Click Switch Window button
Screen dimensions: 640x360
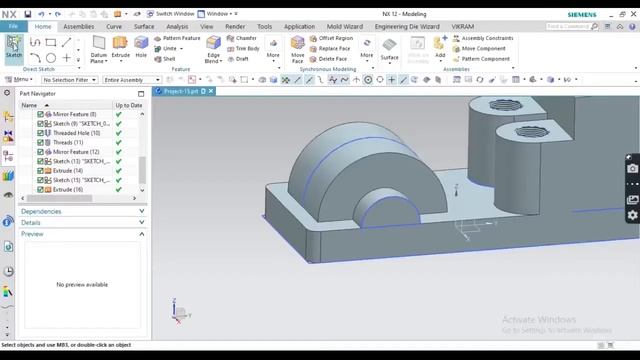point(170,14)
